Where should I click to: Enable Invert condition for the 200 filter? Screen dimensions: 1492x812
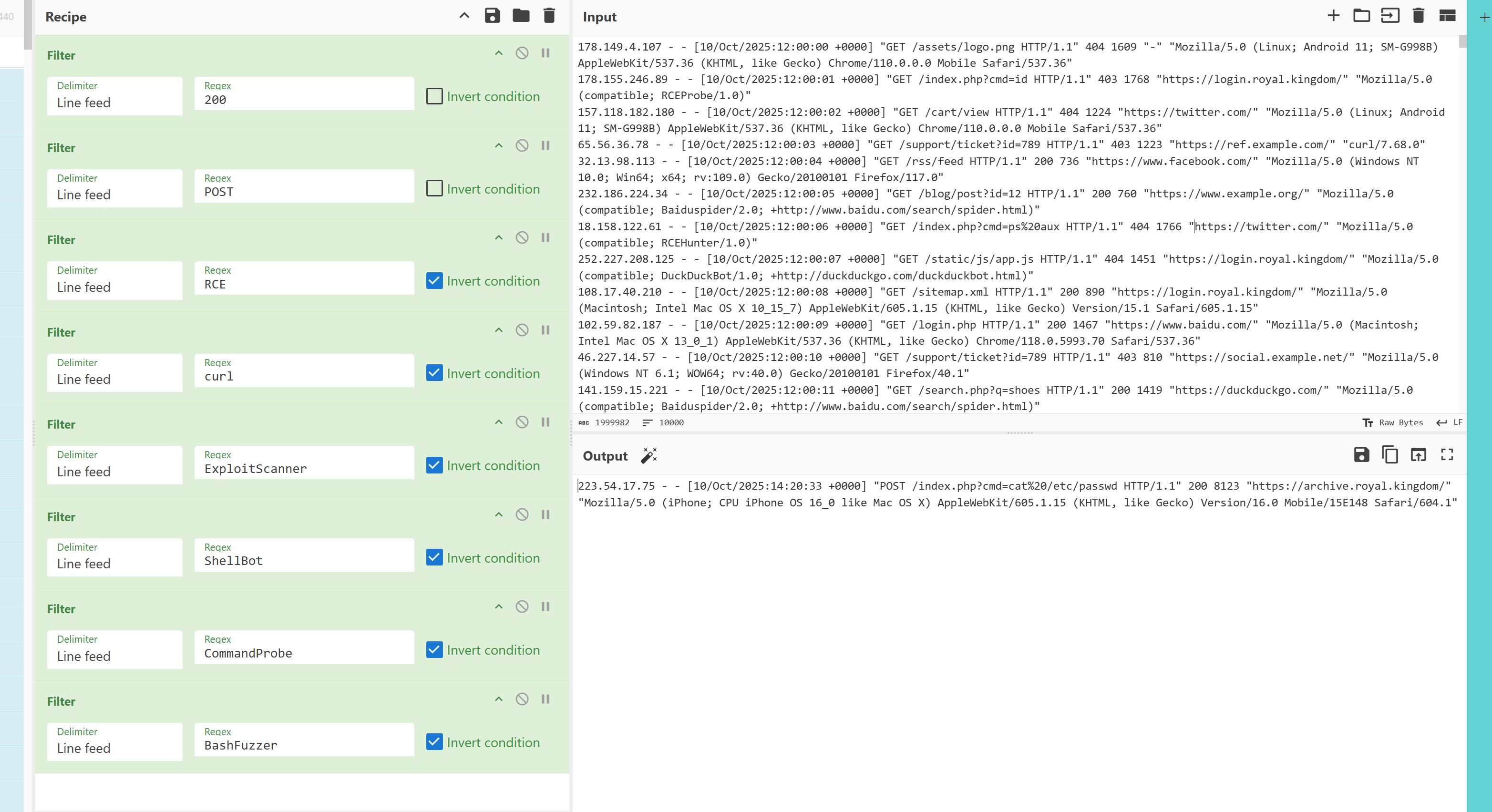point(434,96)
